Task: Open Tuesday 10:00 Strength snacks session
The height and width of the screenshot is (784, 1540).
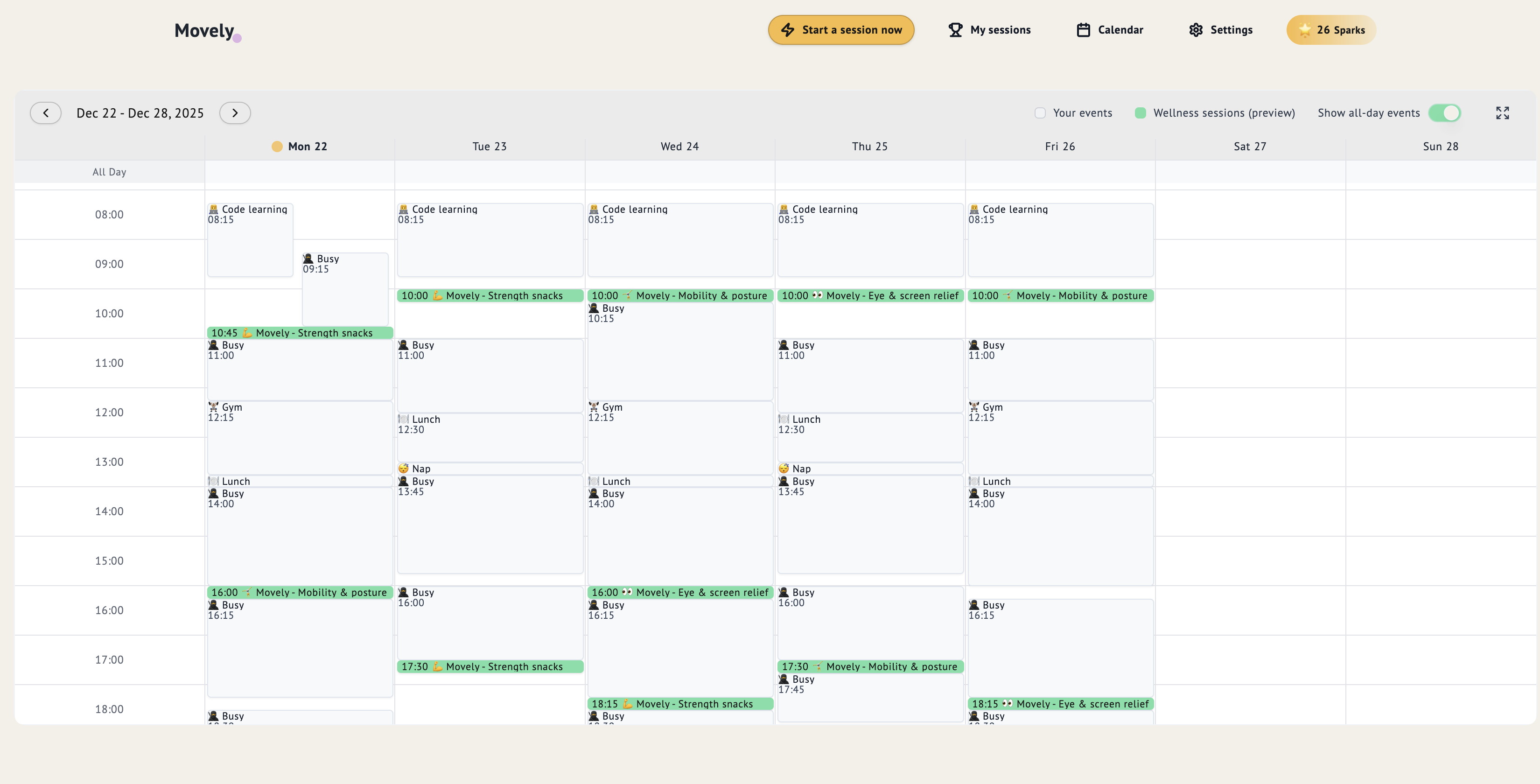Action: [490, 295]
